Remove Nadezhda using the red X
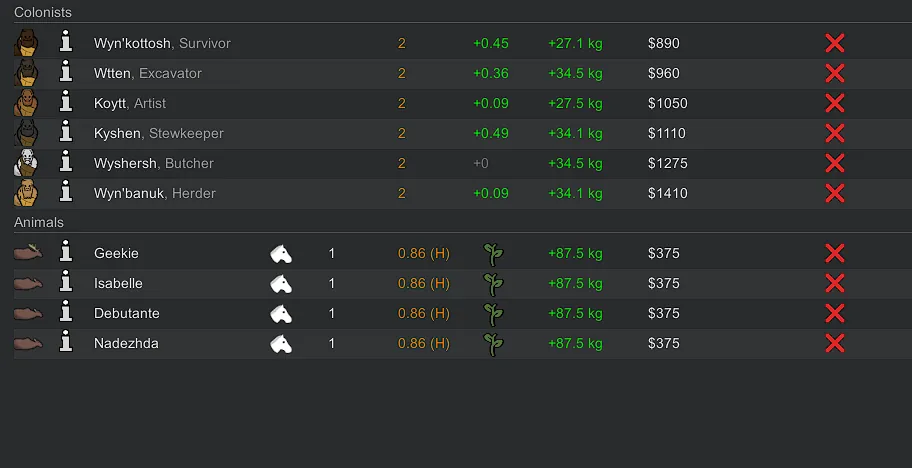 (835, 343)
